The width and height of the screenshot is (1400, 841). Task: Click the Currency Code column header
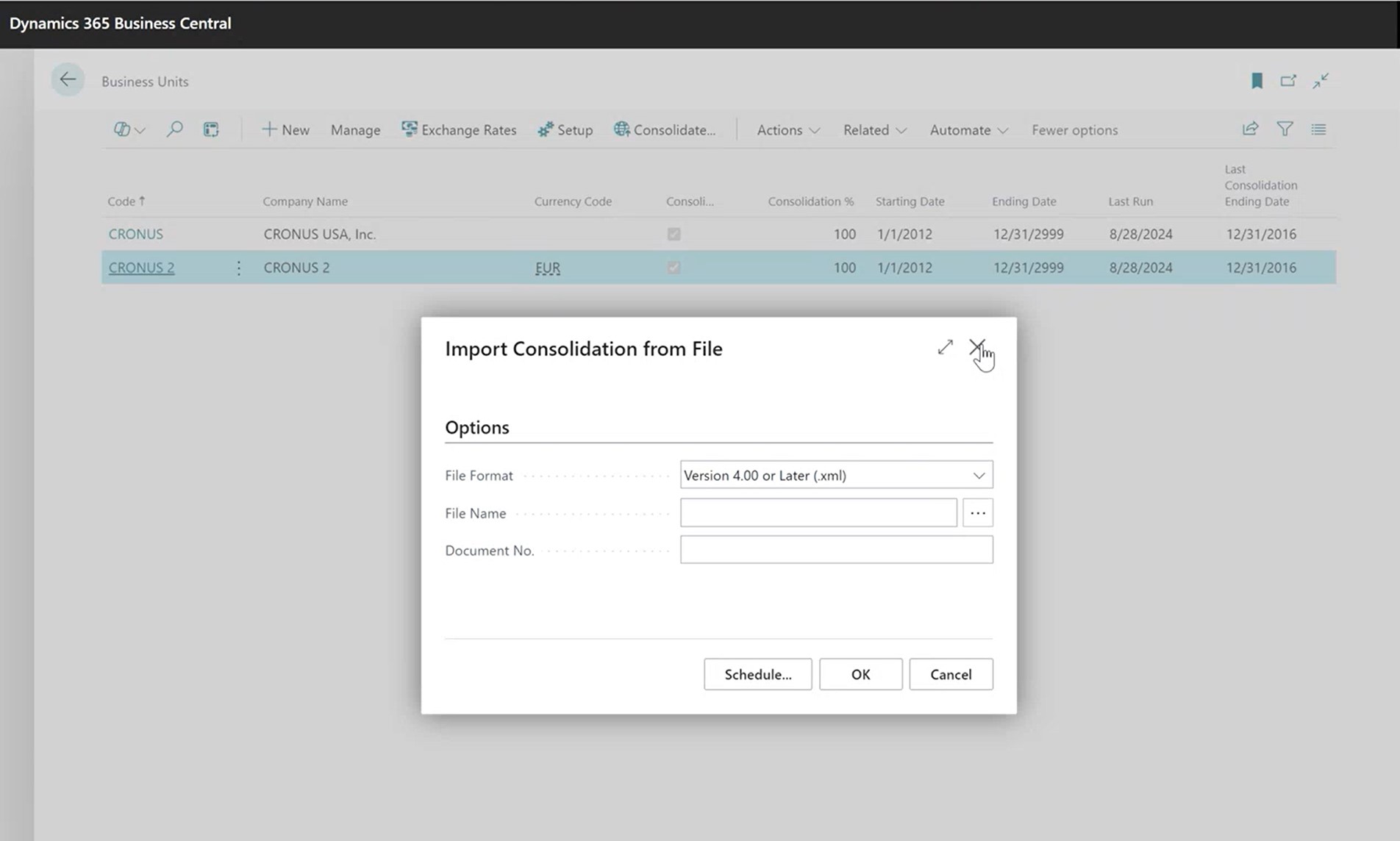(573, 201)
